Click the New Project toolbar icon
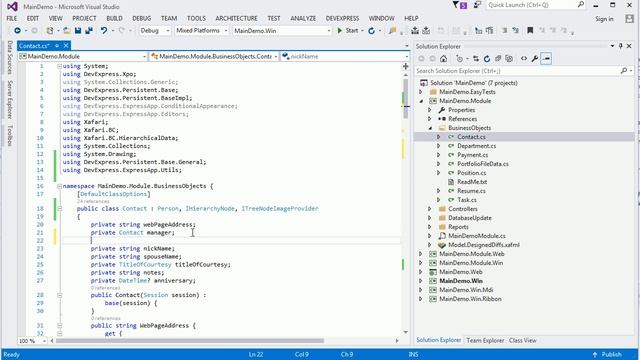Image resolution: width=640 pixels, height=360 pixels. 50,31
